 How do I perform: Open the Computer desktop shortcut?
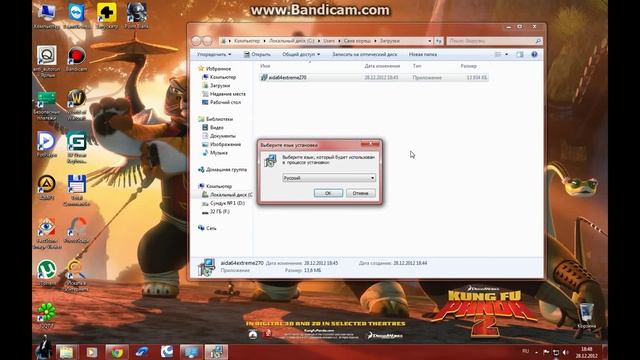pyautogui.click(x=46, y=16)
